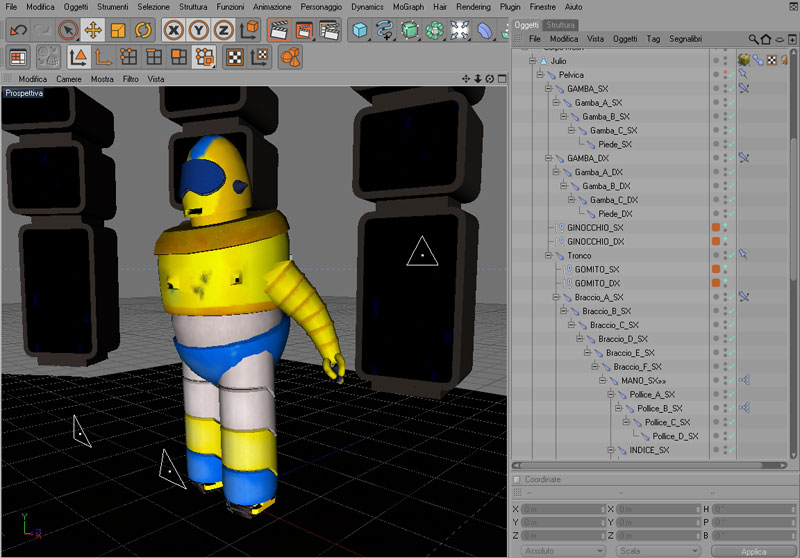Click the Undo arrow icon
Screen dimensions: 800x558
(18, 30)
